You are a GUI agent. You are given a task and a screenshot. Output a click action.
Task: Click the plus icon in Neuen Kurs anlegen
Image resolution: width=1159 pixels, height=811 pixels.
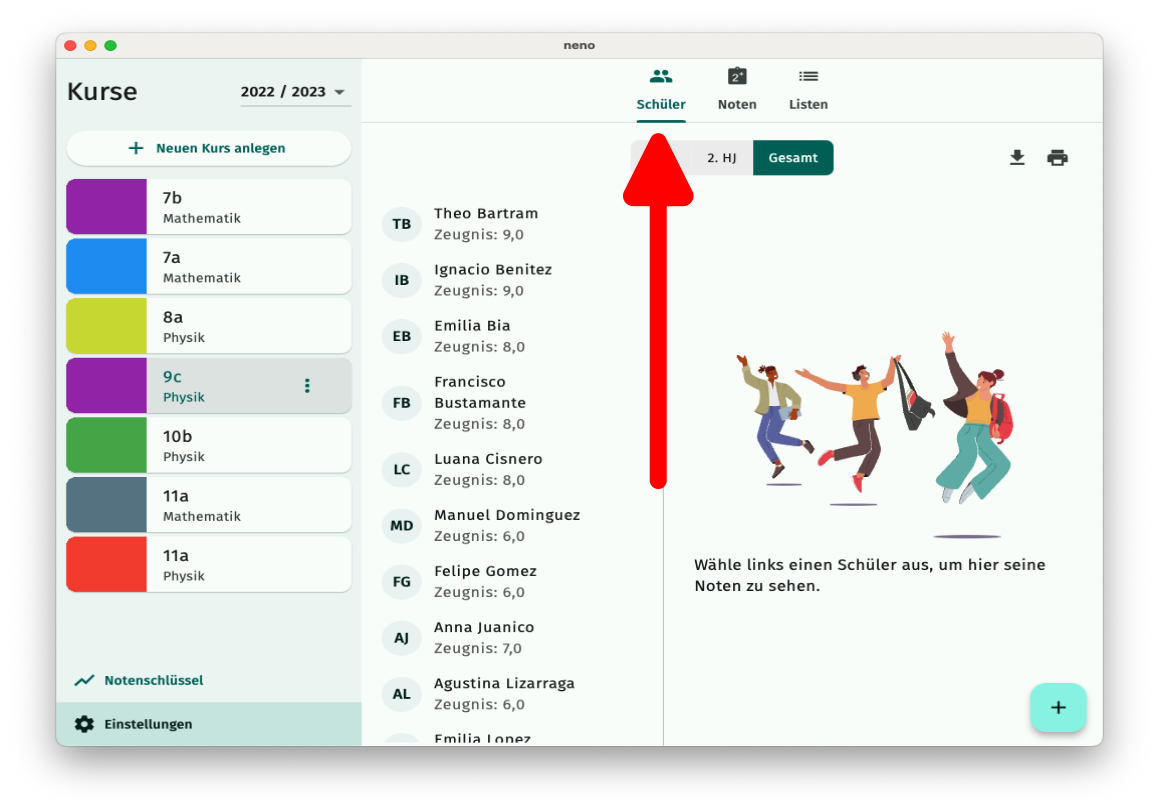pos(136,148)
